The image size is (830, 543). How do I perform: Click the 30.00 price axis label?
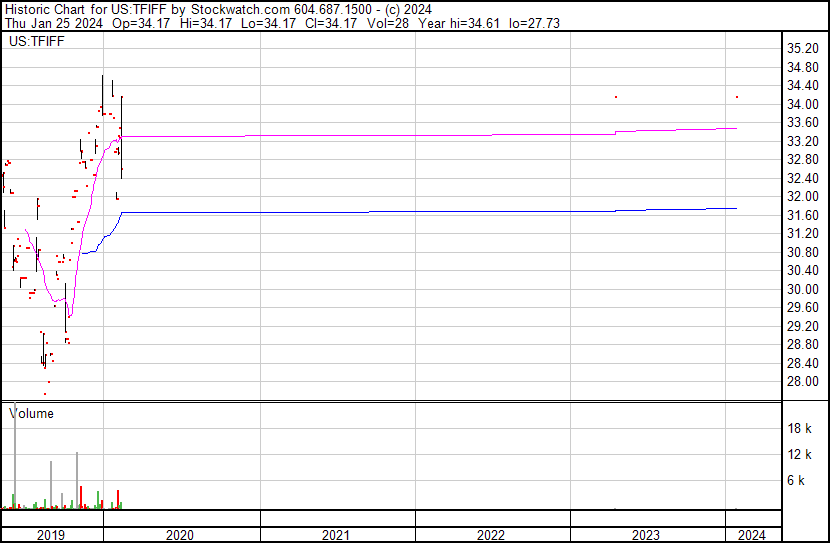(802, 289)
